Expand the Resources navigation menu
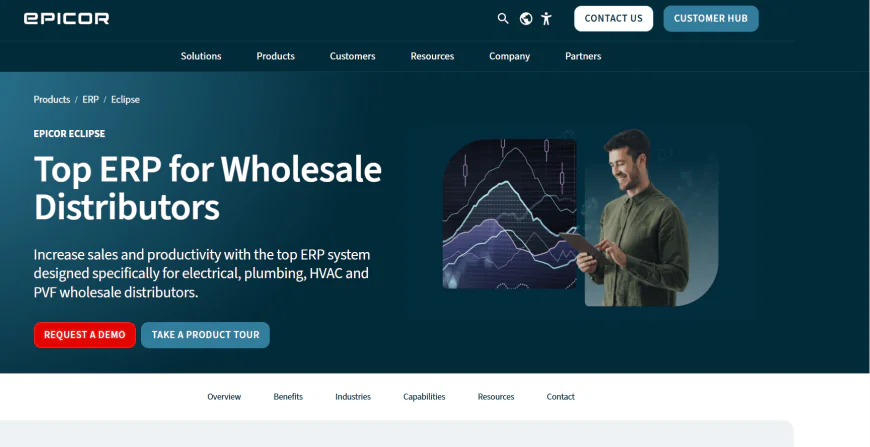Viewport: 870px width, 447px height. click(432, 56)
